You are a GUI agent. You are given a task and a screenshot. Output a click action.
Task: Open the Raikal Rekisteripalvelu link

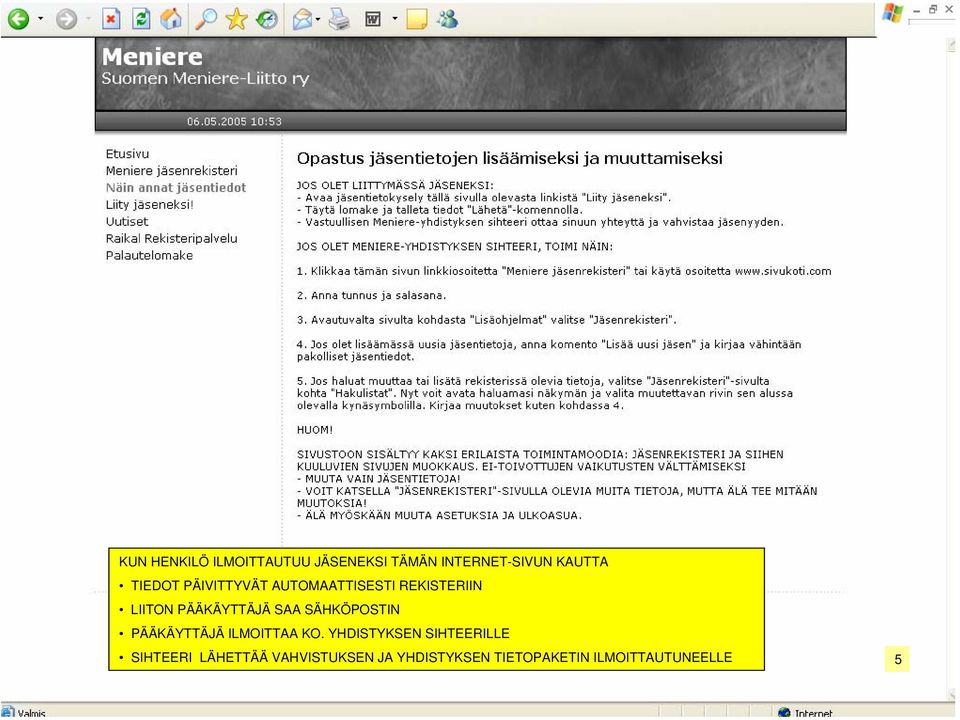171,239
